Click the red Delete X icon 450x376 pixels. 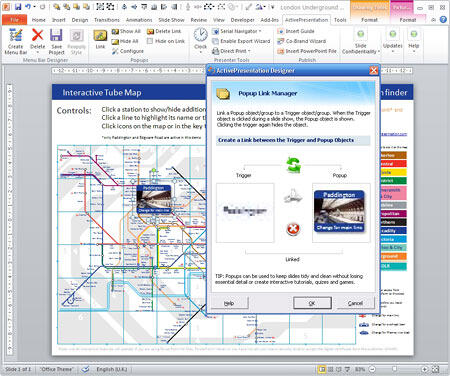tap(37, 35)
